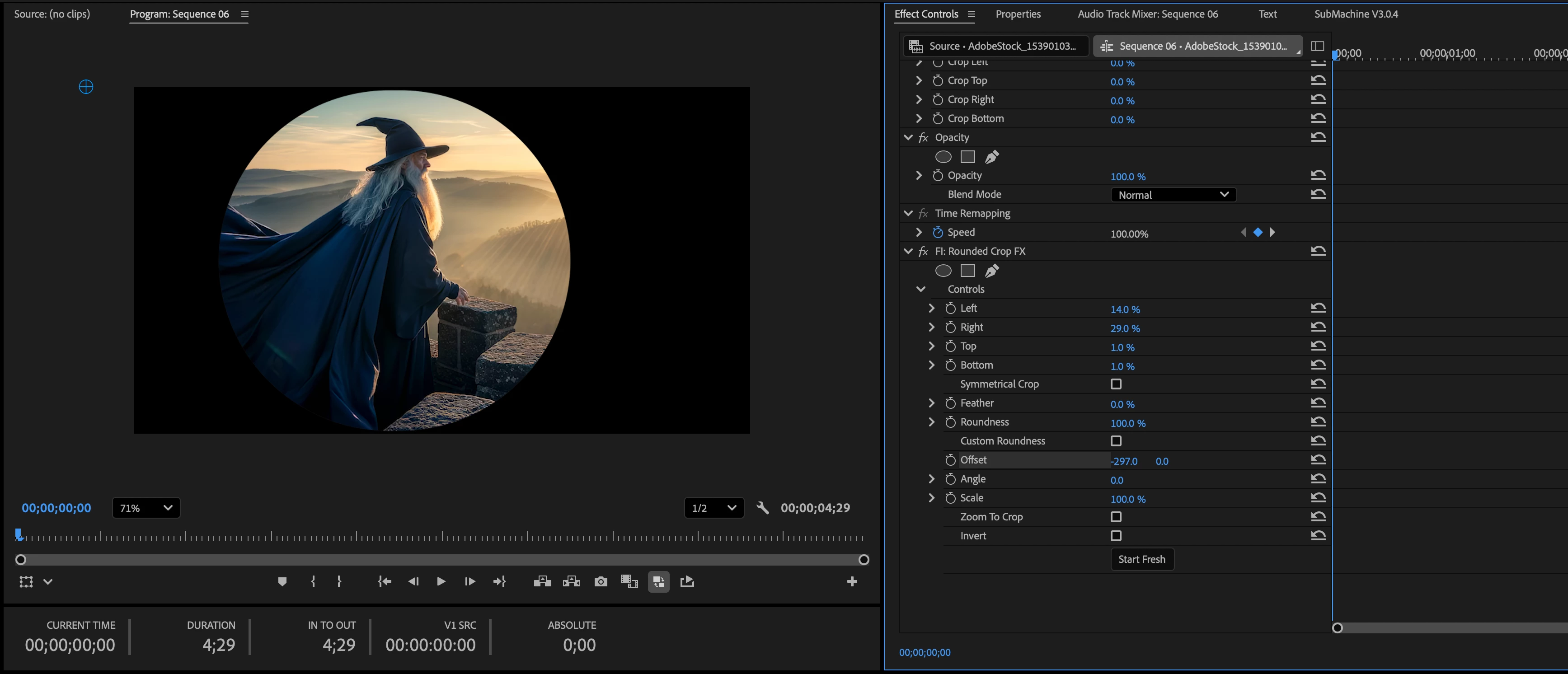Open the wrench settings icon

coord(762,508)
